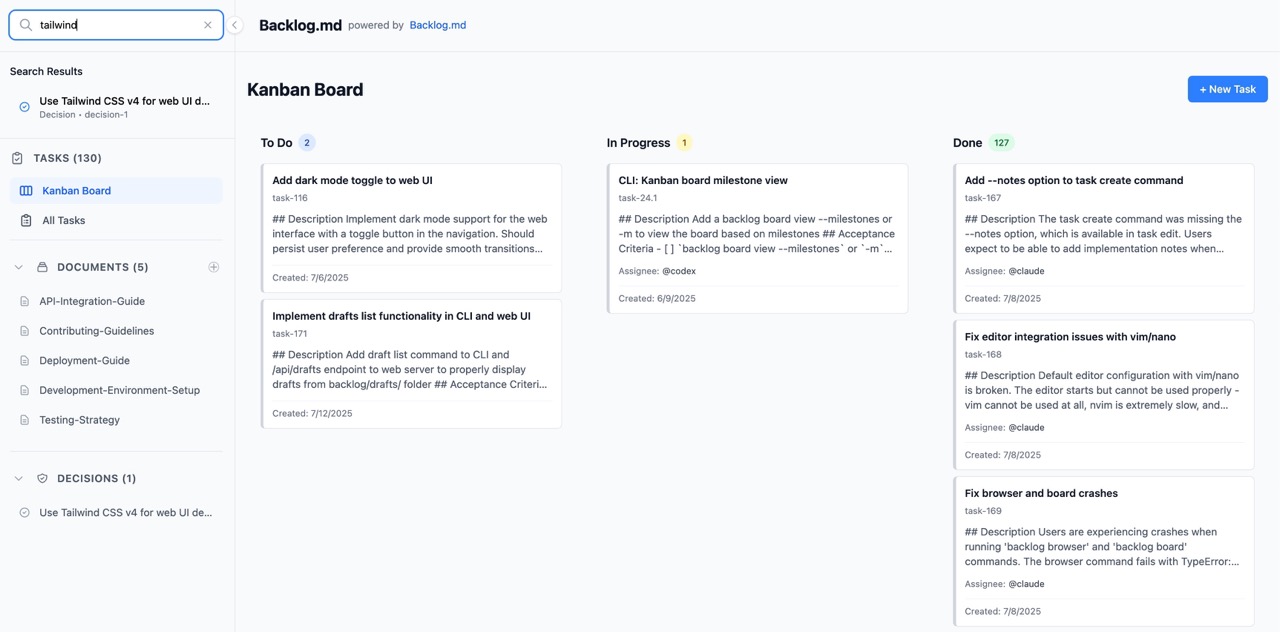Click the Deployment-Guide file icon
Viewport: 1280px width, 632px height.
(x=22, y=360)
